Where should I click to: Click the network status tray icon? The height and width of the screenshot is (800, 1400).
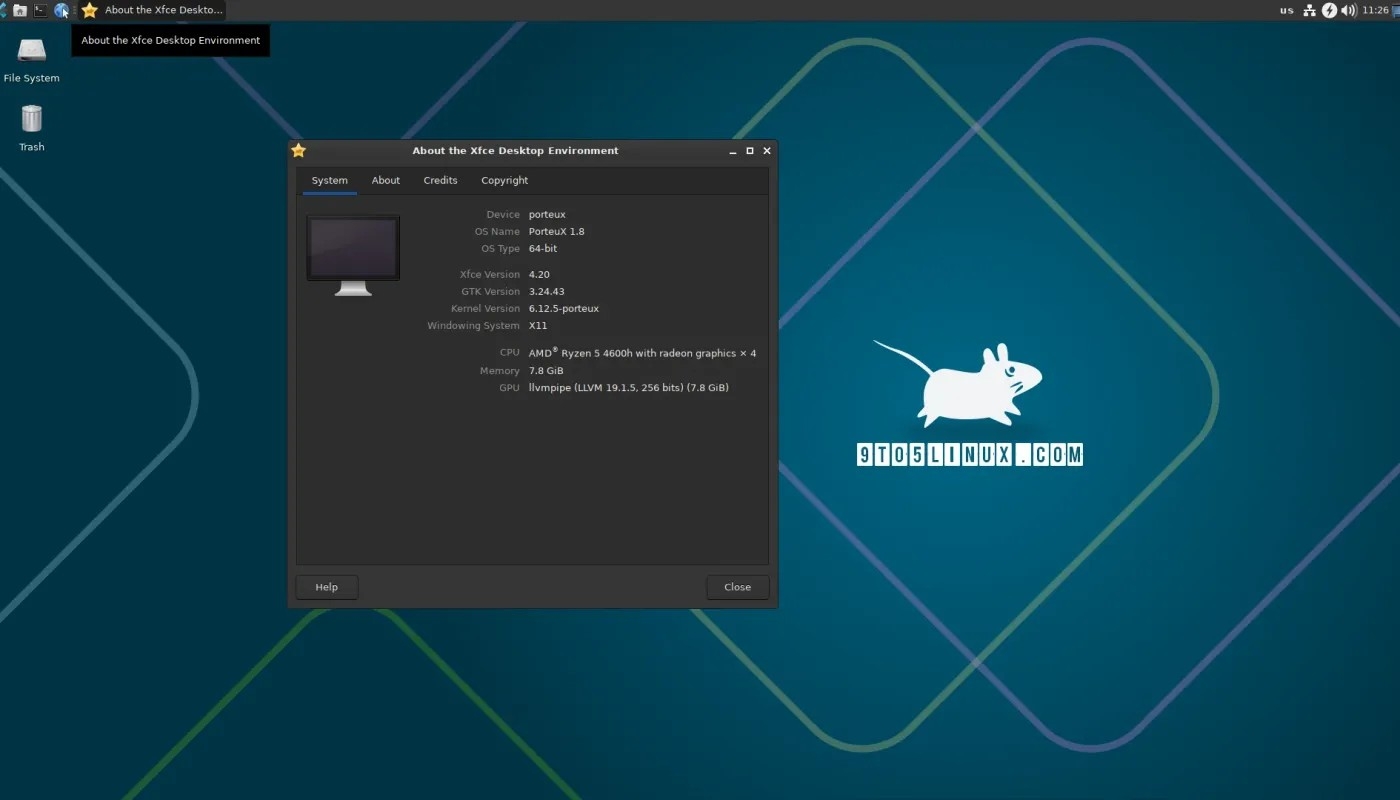1310,10
